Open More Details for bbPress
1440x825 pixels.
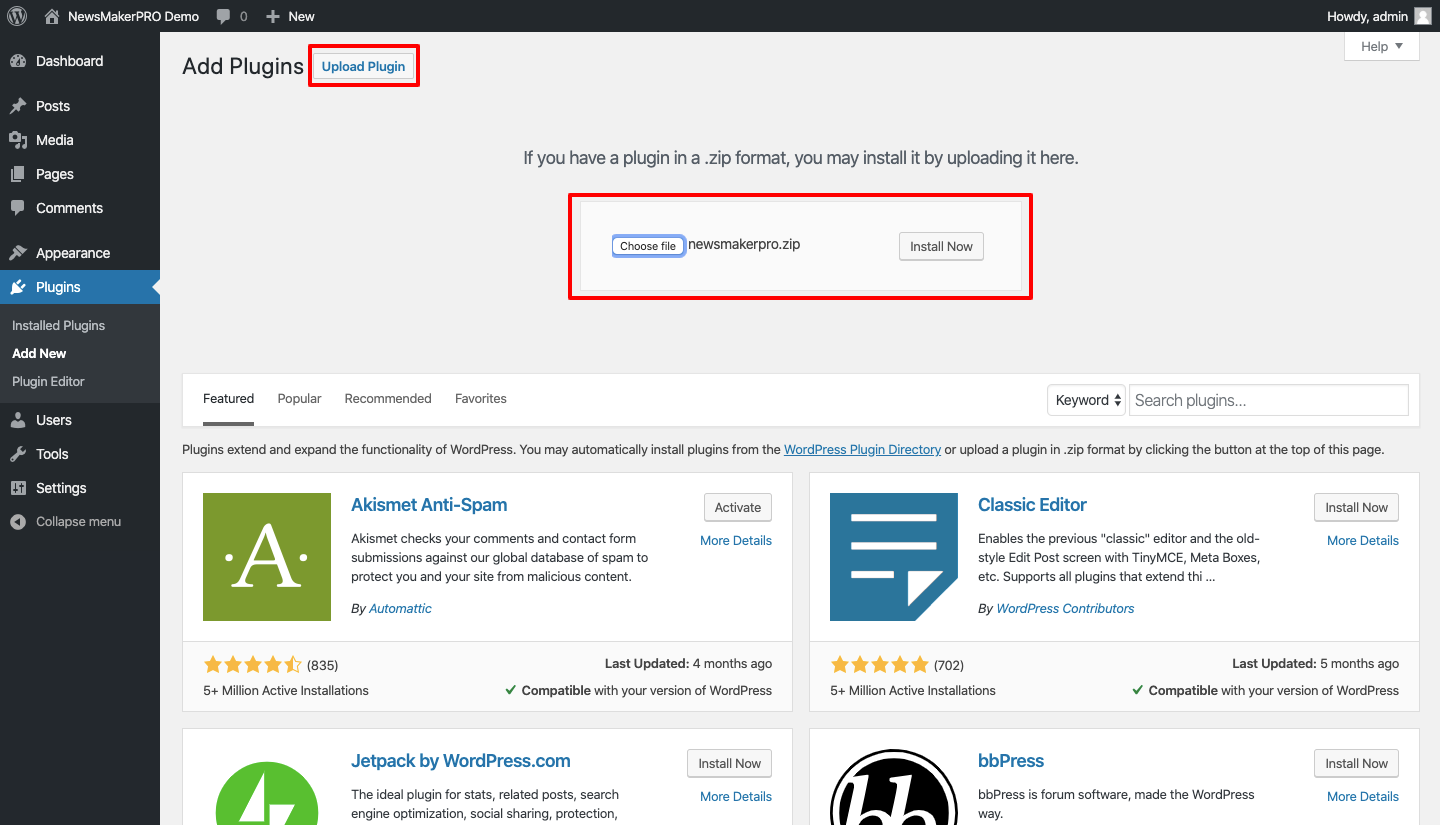click(1363, 796)
